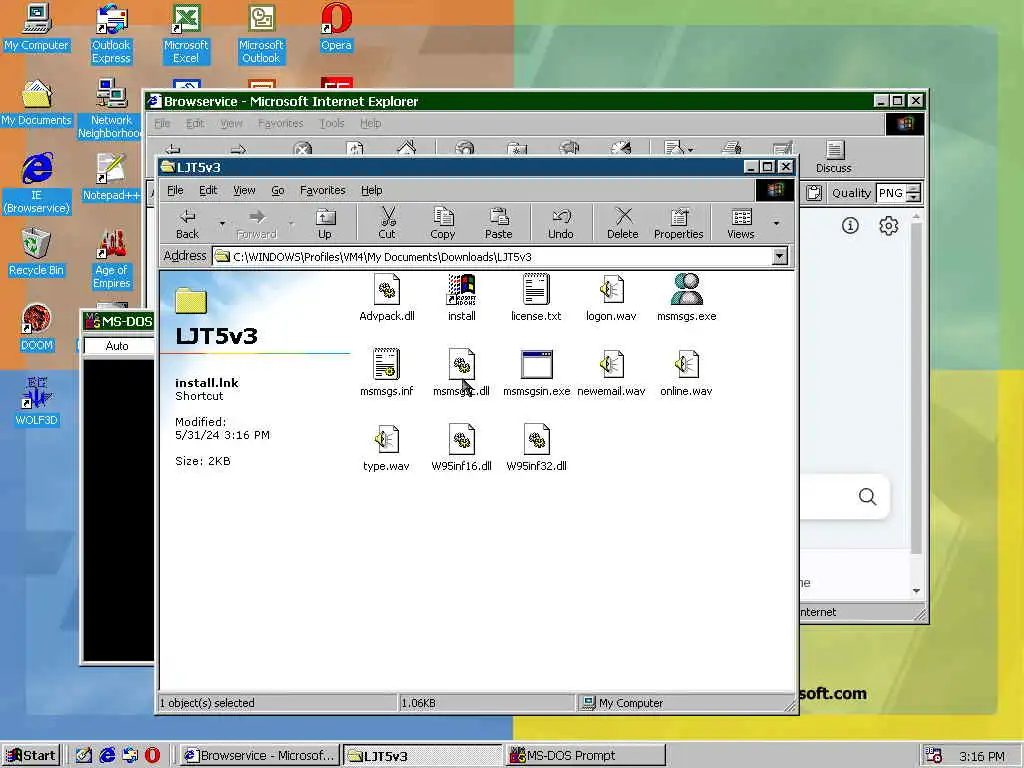Click the LJT5v3 taskbar button
Screen dimensions: 1024x768
[x=423, y=756]
